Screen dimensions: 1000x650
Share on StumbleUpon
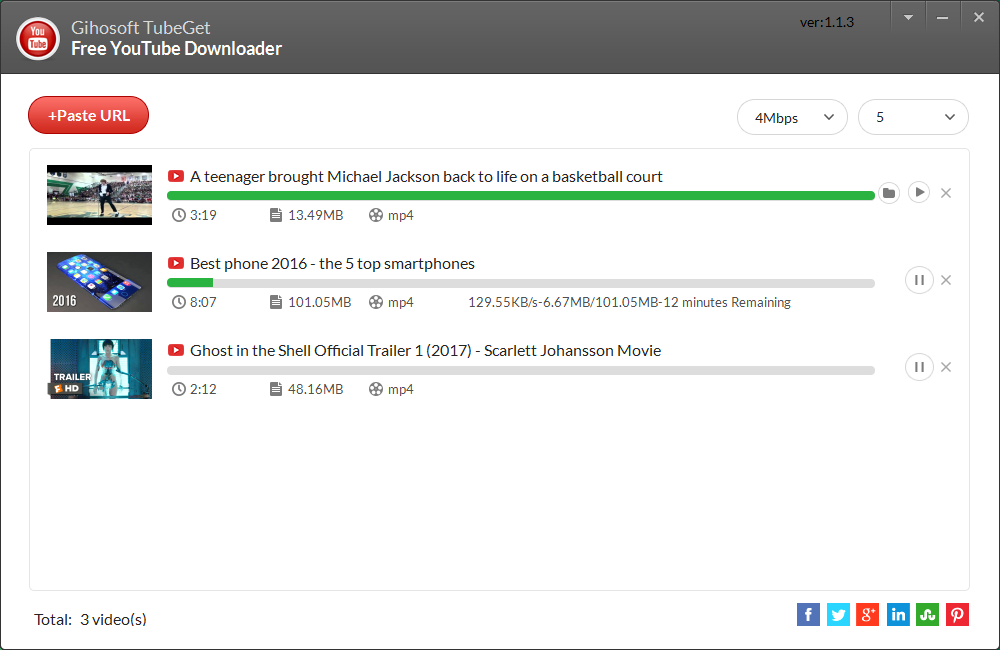(927, 615)
